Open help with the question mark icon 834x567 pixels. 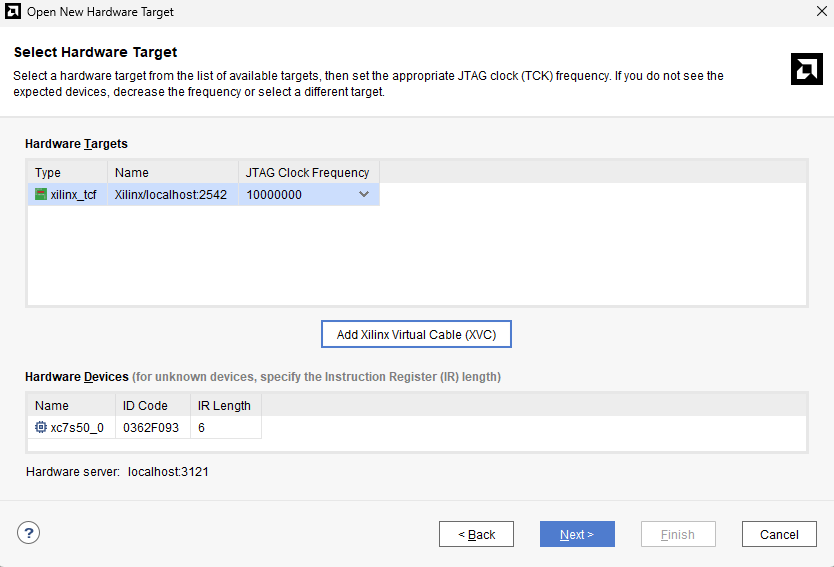click(29, 533)
